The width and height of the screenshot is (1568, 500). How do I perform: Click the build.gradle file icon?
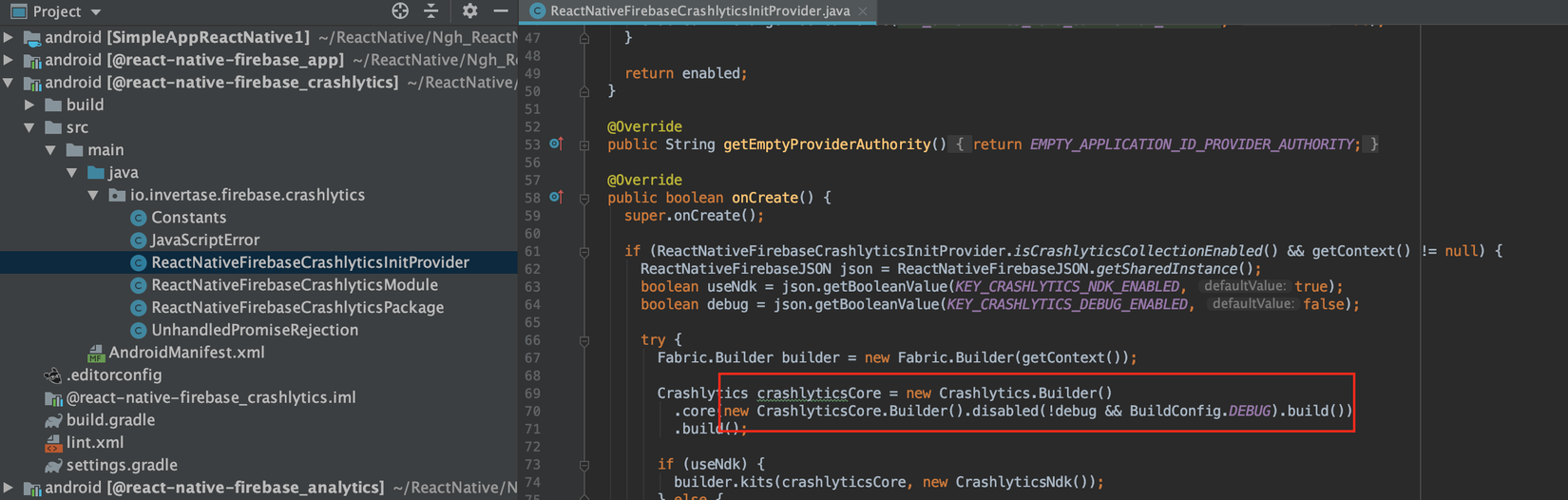point(53,420)
